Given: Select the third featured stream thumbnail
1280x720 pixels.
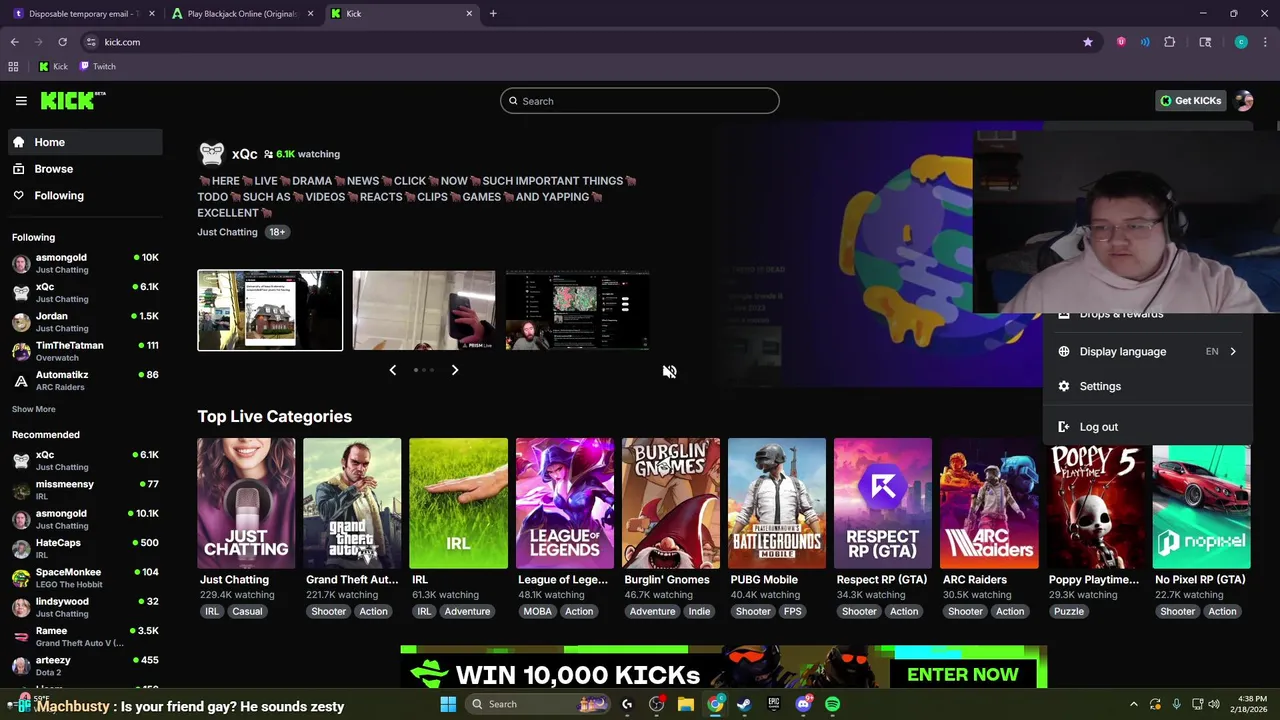Looking at the screenshot, I should click(578, 310).
